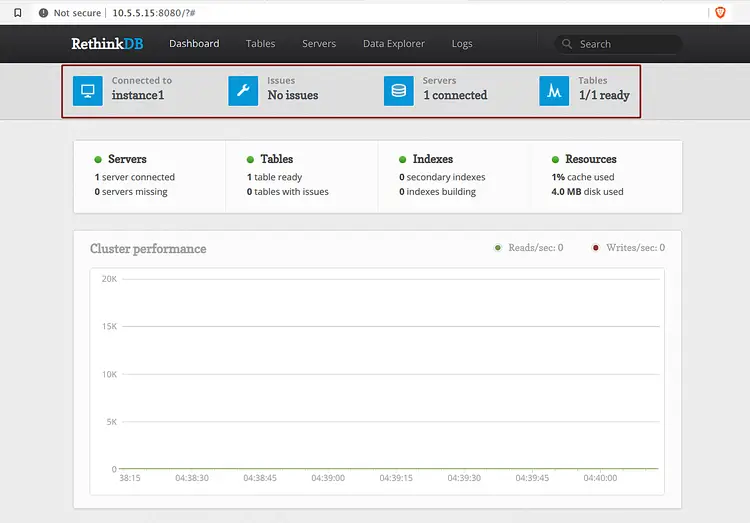This screenshot has height=523, width=750.
Task: Click the 'No issues' status text
Action: click(293, 95)
